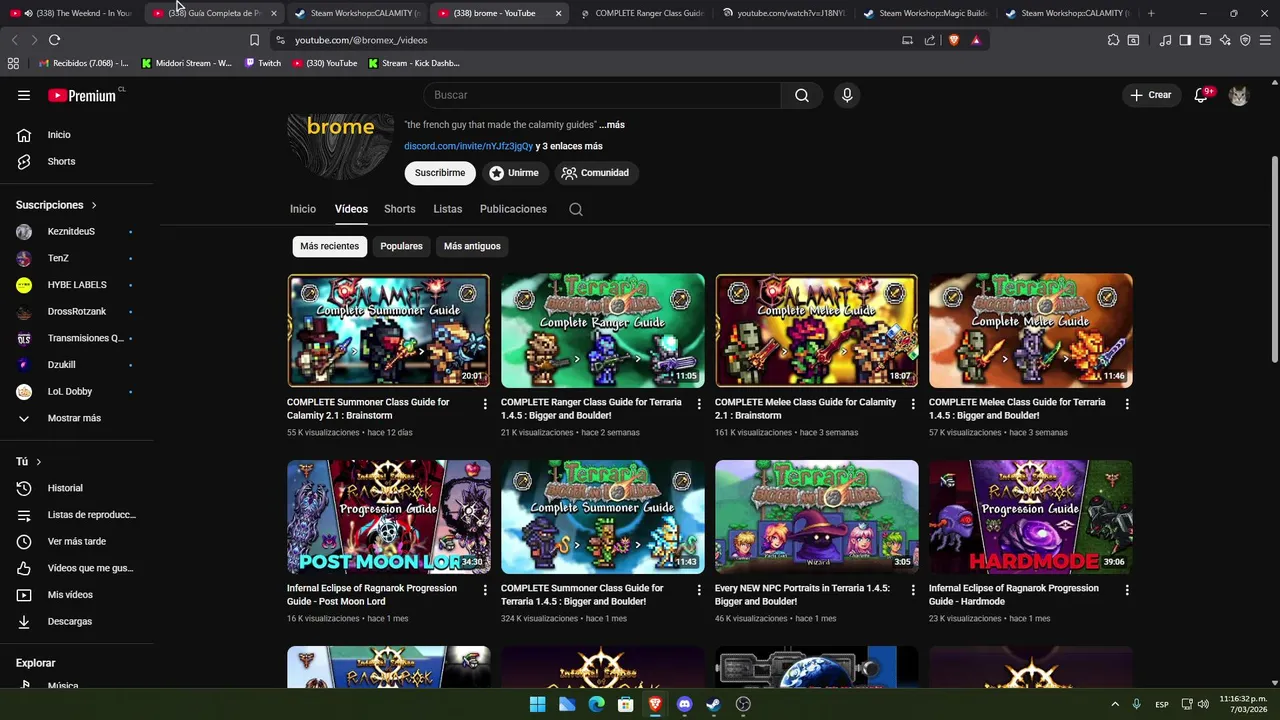
Task: Switch to Publicaciones tab
Action: tap(513, 209)
